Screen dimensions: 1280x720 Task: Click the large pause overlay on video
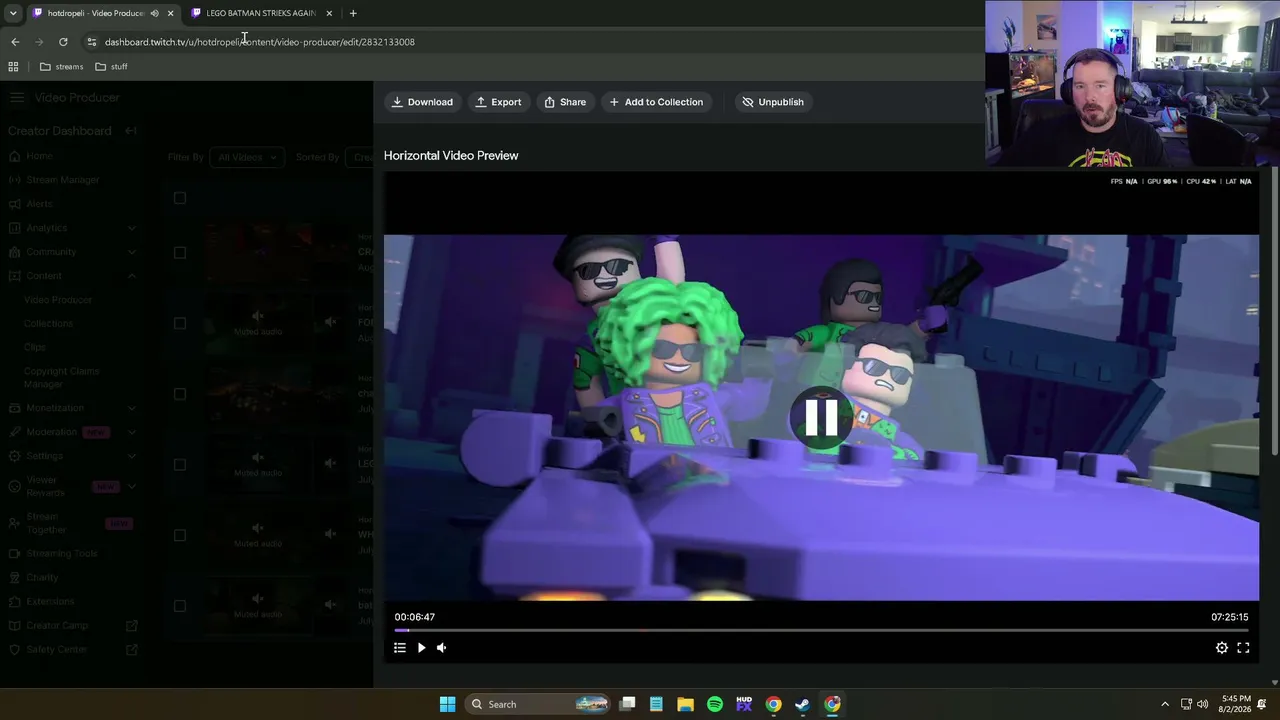click(x=821, y=418)
